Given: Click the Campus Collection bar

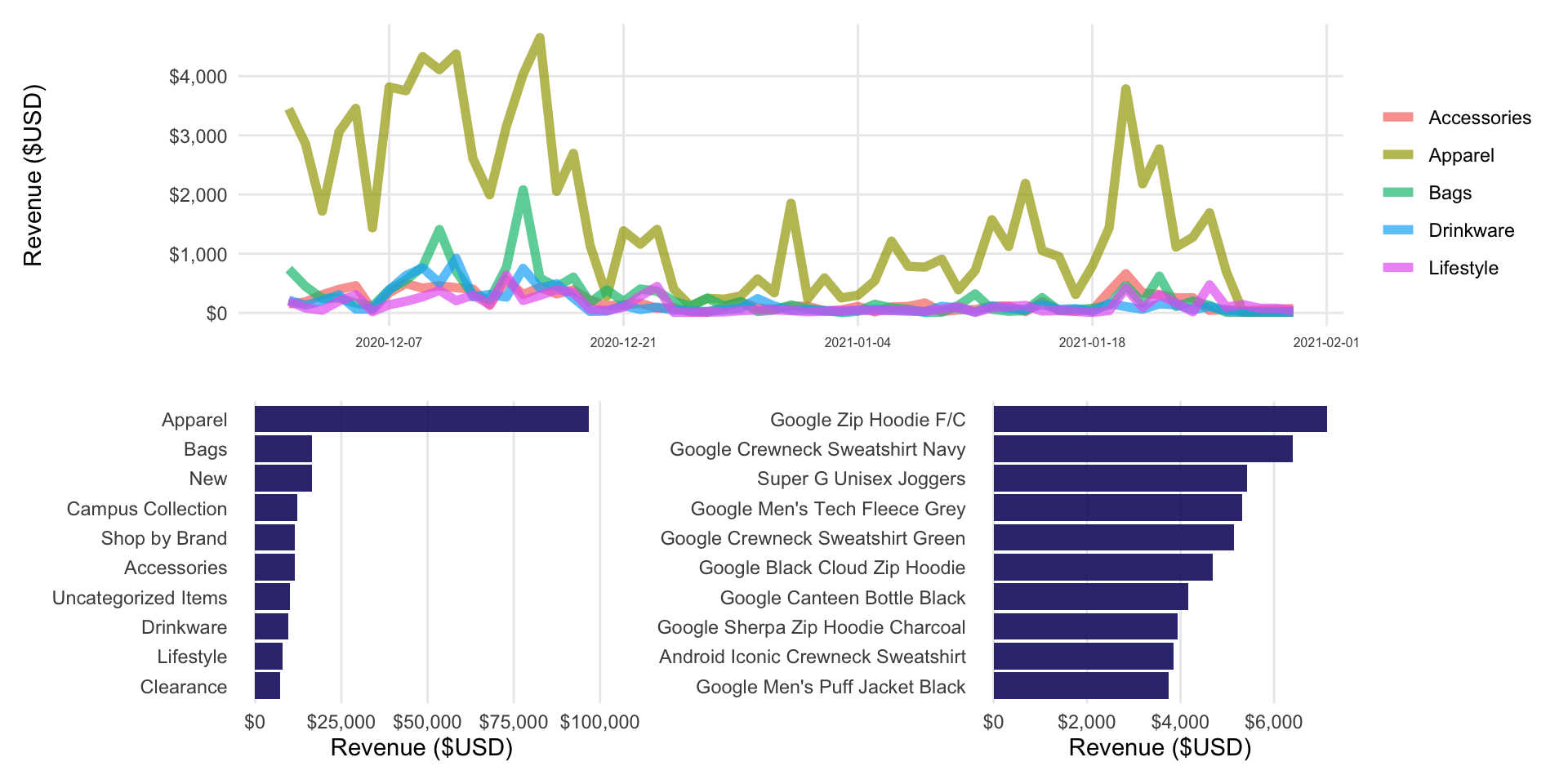Looking at the screenshot, I should 276,508.
